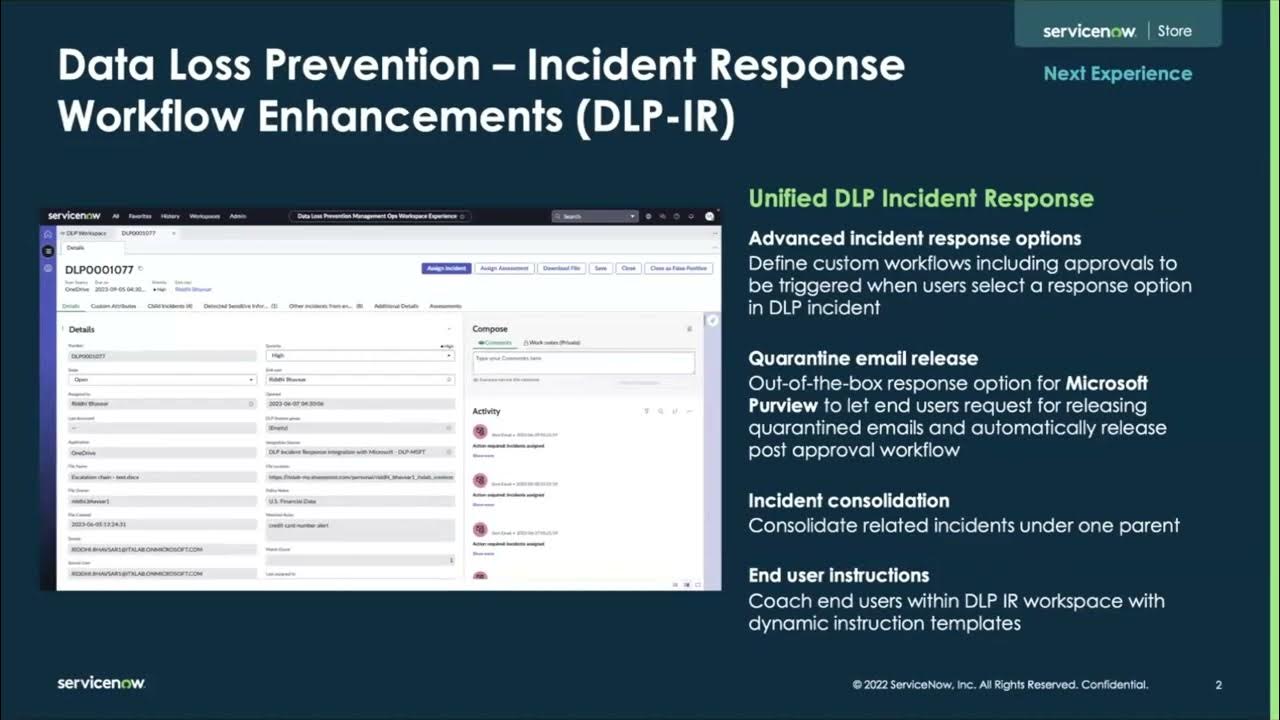Click the globe icon in the top bar
1280x720 pixels.
coord(648,216)
